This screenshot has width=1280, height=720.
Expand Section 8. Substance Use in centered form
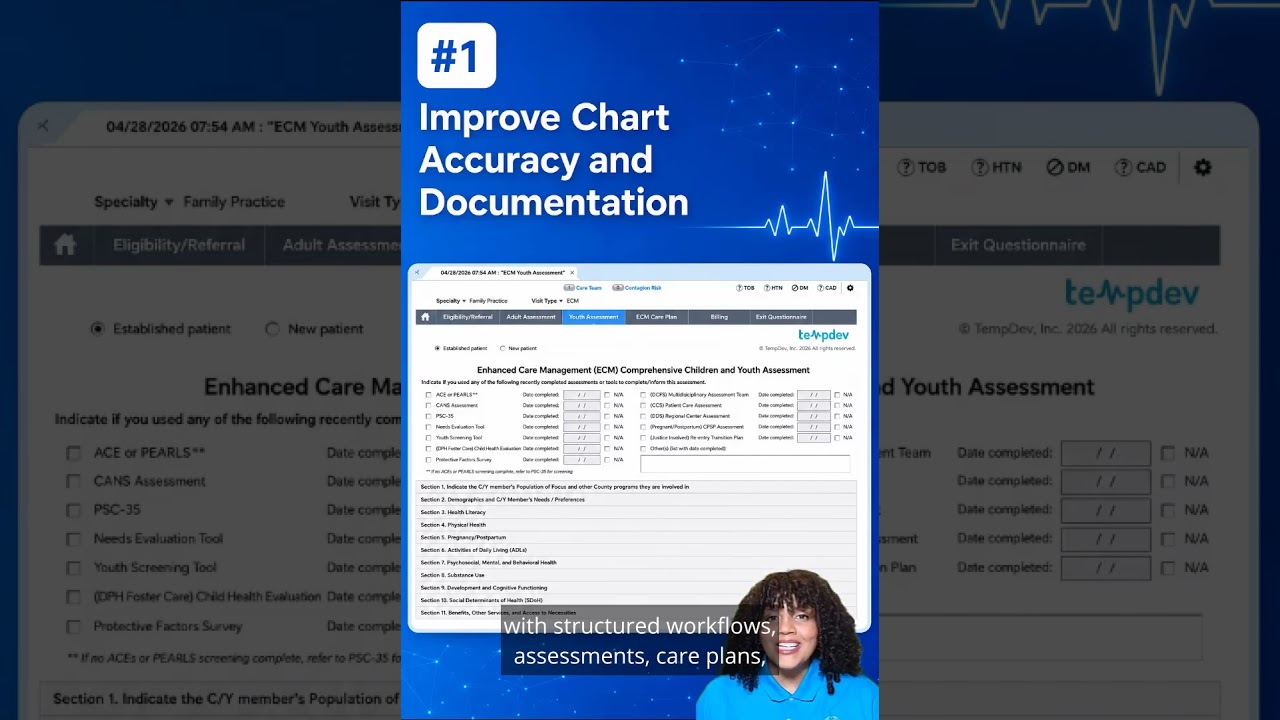636,575
